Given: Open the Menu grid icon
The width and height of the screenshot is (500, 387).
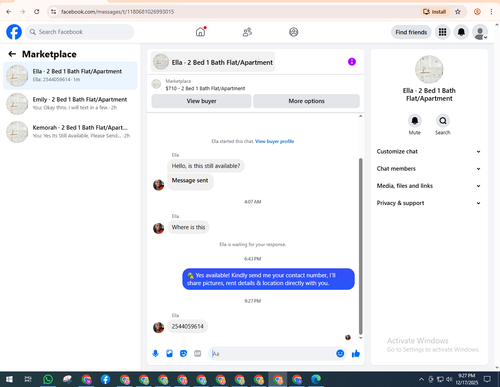Looking at the screenshot, I should point(442,32).
